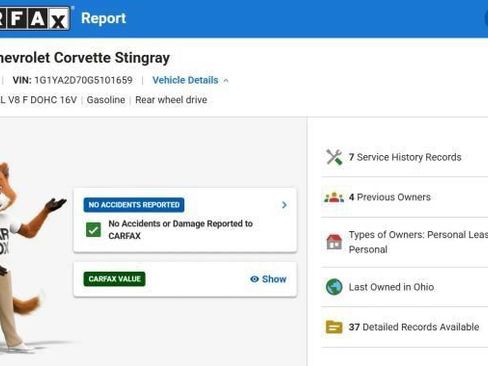
Task: Click the green checkmark icon
Action: point(93,230)
